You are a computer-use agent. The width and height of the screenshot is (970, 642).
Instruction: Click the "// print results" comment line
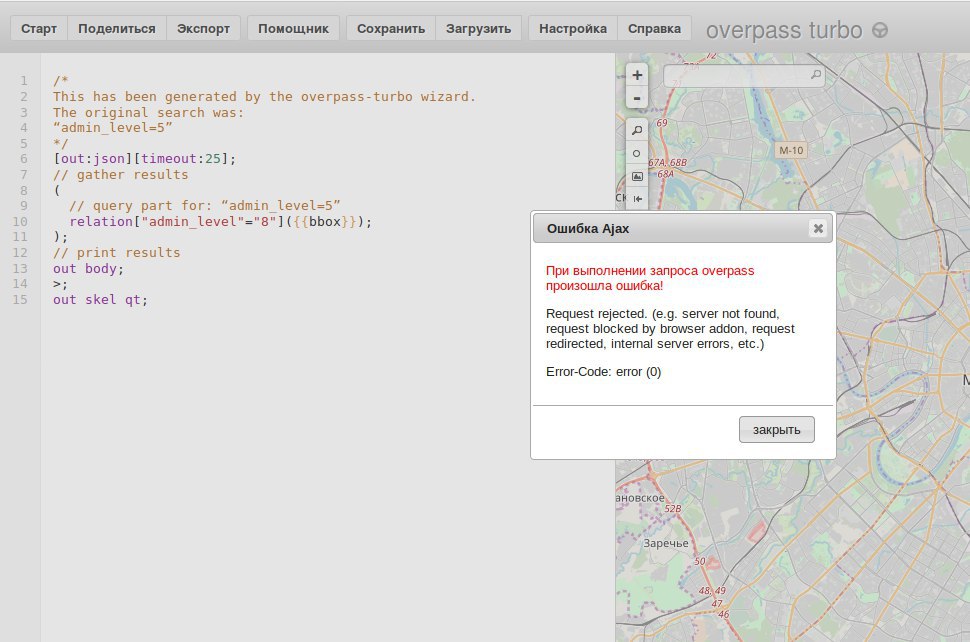pos(116,252)
